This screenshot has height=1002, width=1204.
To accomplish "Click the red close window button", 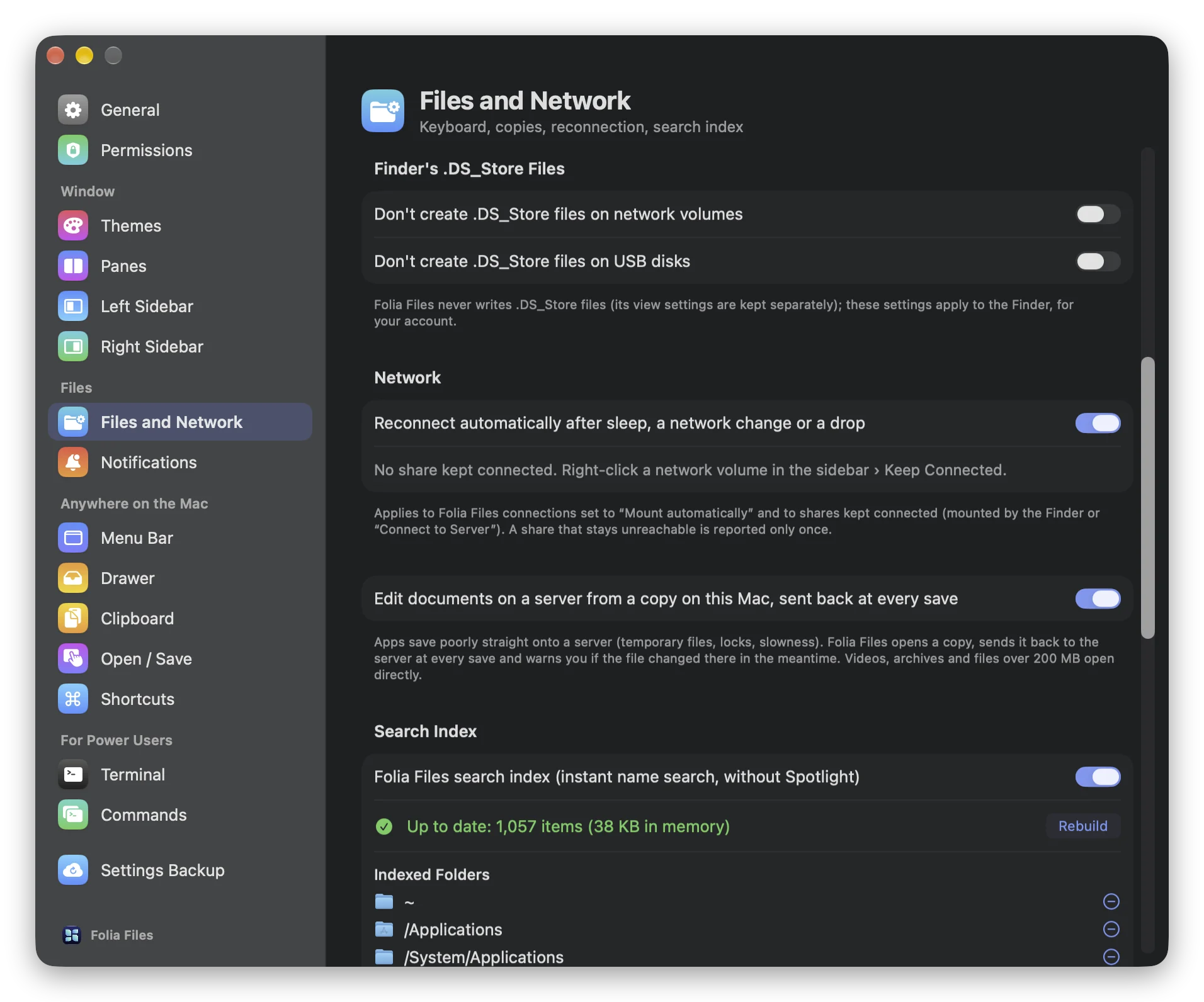I will click(55, 55).
